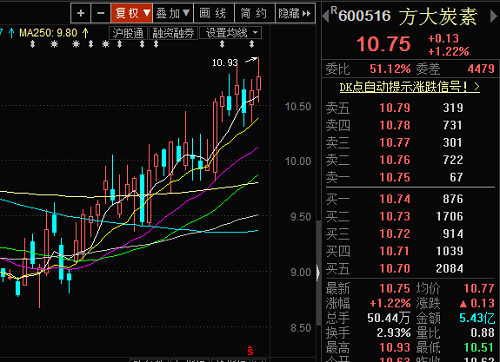Screen dimensions: 500x362
Task: Go to previous stock with left arrow
Action: click(326, 16)
